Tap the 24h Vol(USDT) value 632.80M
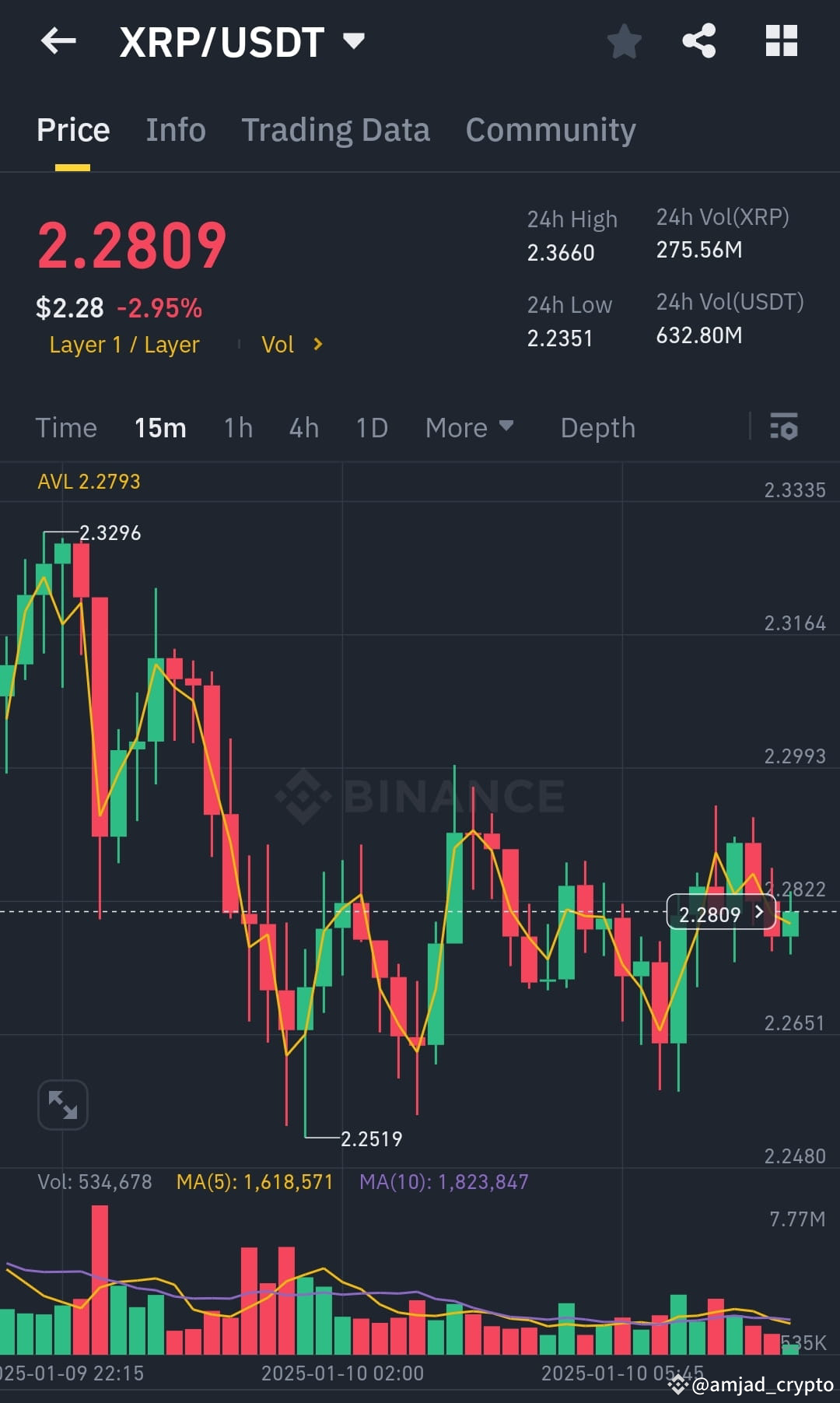The height and width of the screenshot is (1403, 840). [699, 335]
